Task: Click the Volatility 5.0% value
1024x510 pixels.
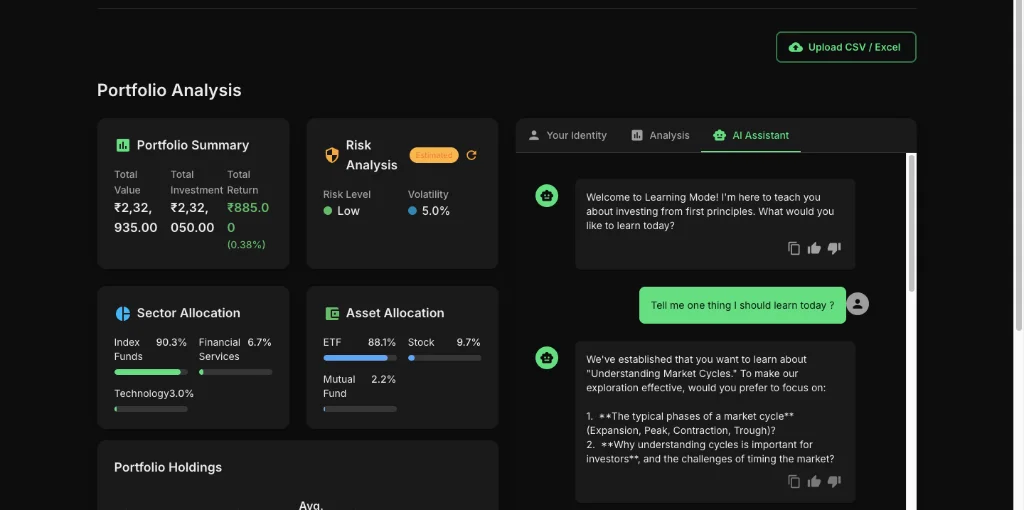Action: point(436,211)
